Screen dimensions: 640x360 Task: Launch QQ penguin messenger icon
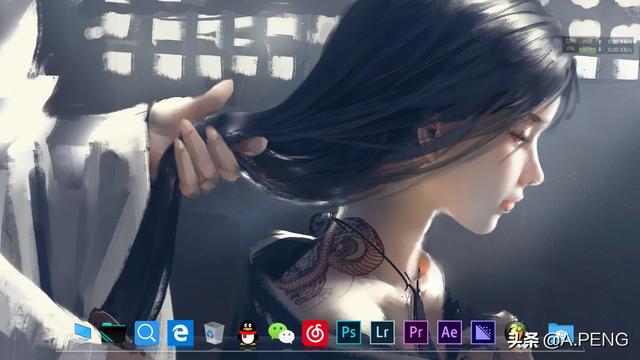248,333
